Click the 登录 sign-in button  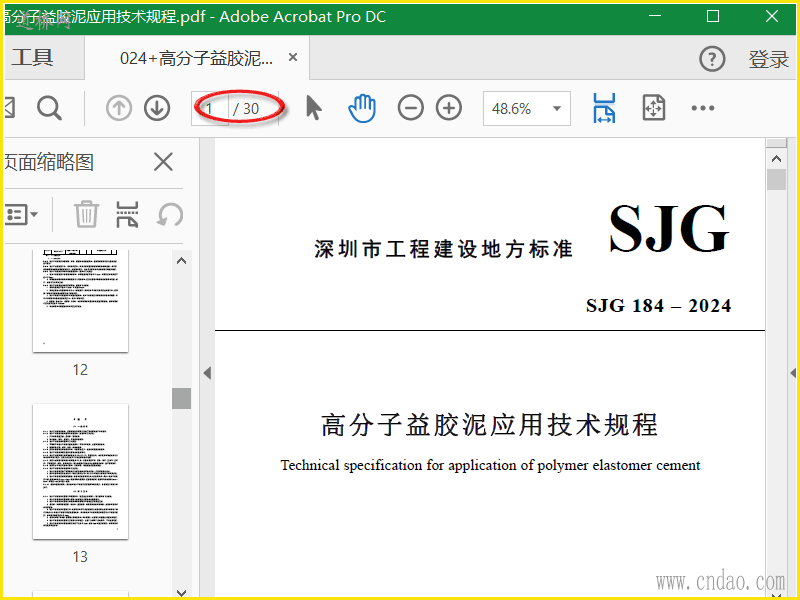(x=768, y=59)
